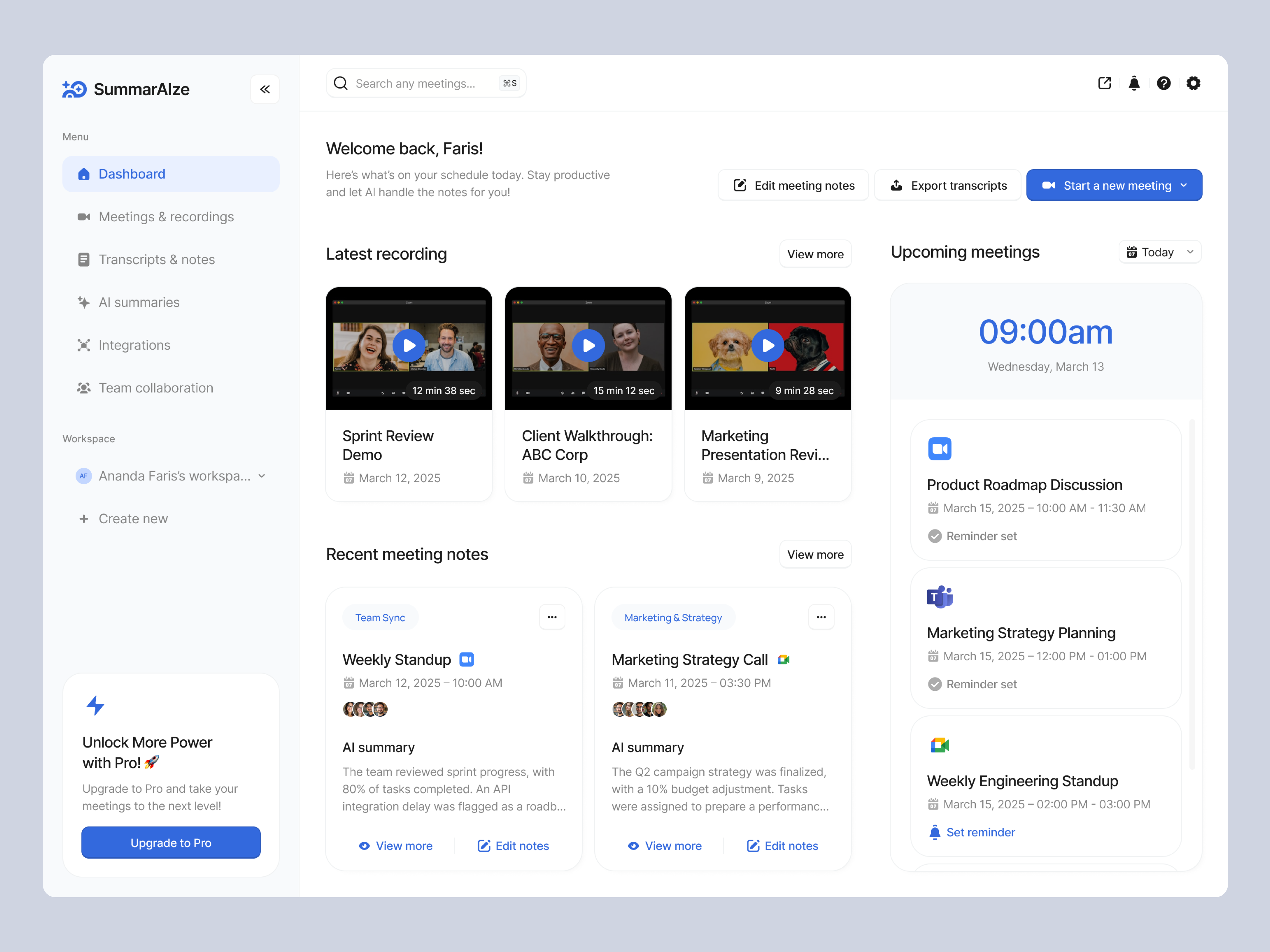Open View more for Latest recording
1270x952 pixels.
point(815,254)
